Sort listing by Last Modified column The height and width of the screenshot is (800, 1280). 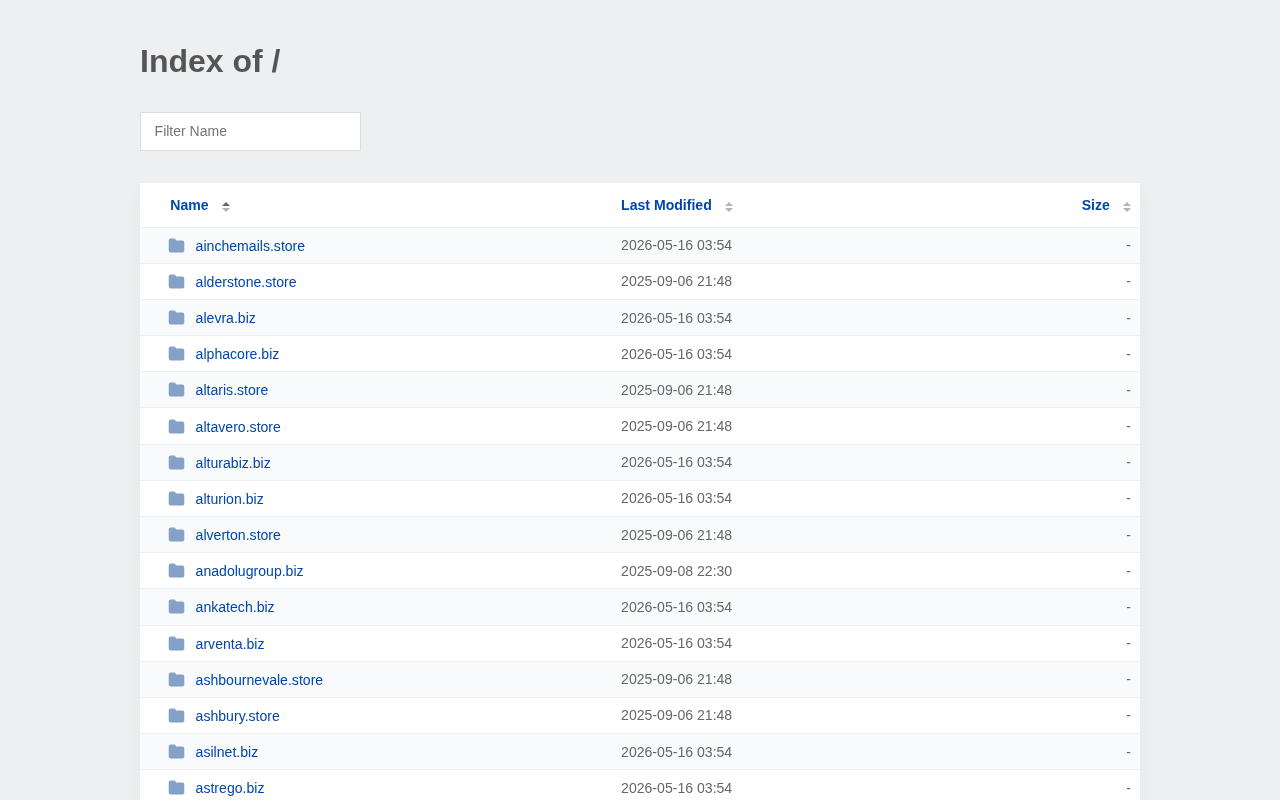tap(666, 205)
